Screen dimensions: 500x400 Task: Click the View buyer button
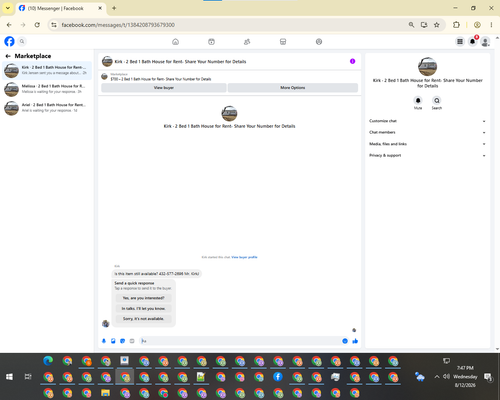[x=164, y=88]
